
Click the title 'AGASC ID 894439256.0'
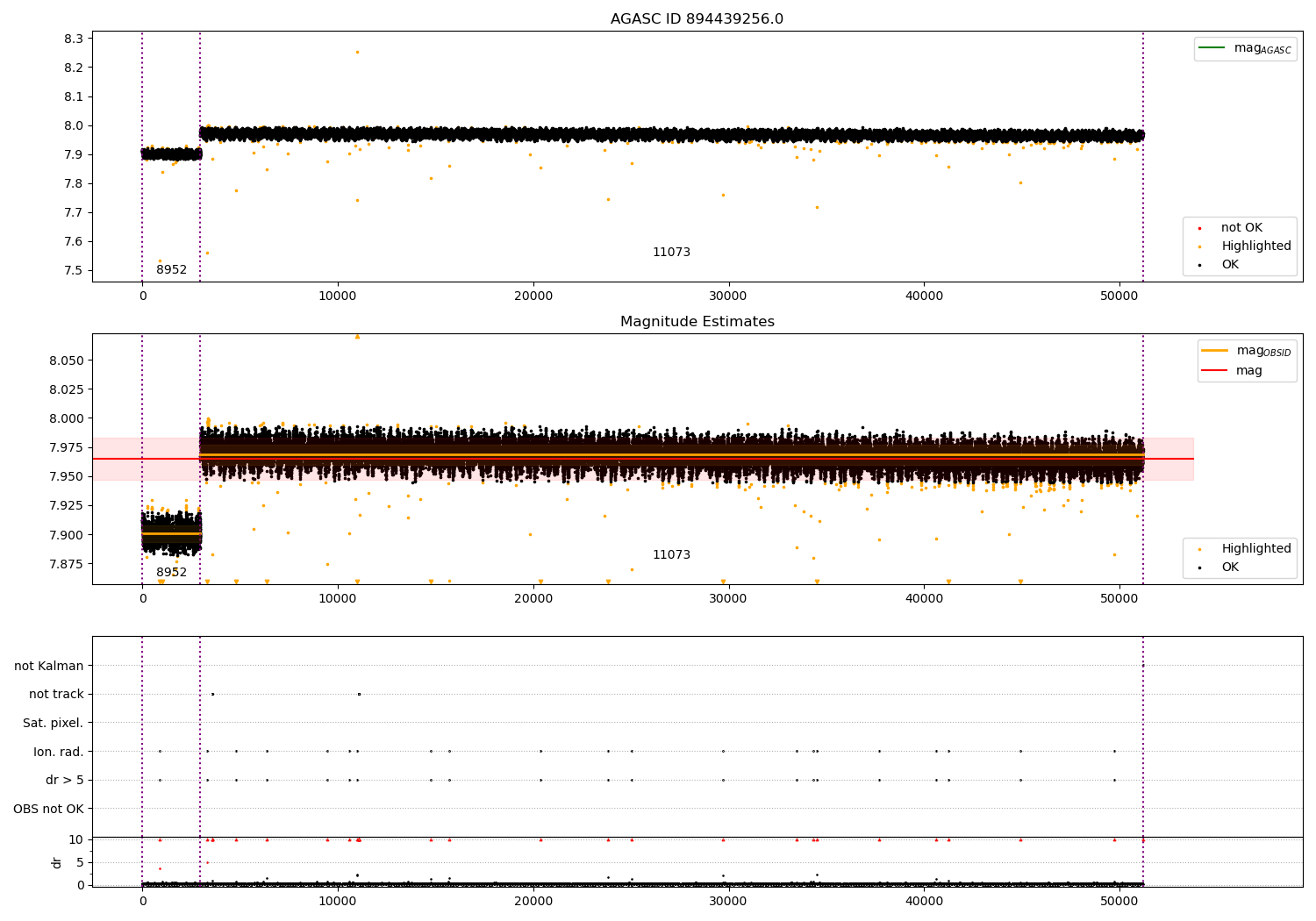point(697,19)
